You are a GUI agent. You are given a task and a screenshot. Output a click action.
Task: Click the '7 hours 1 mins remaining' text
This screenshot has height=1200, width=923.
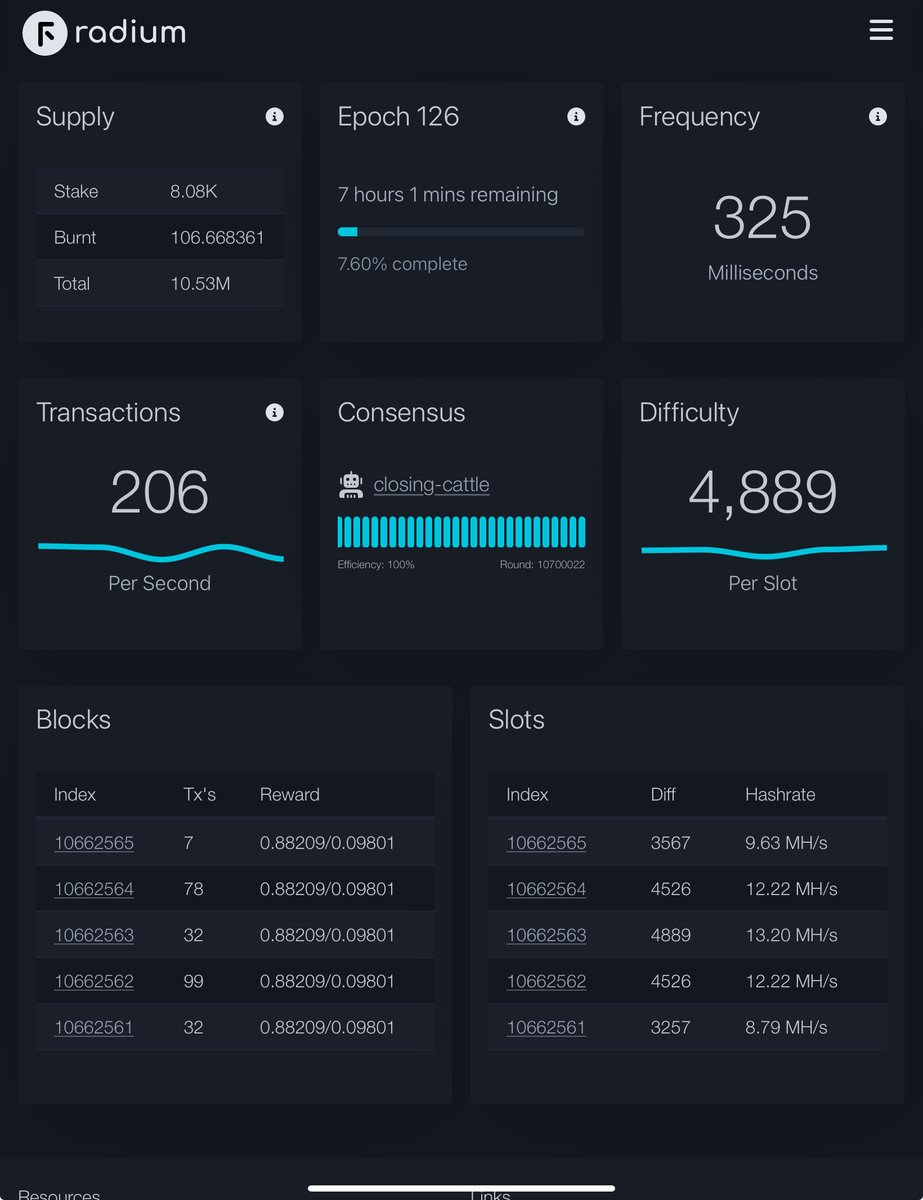pyautogui.click(x=448, y=195)
